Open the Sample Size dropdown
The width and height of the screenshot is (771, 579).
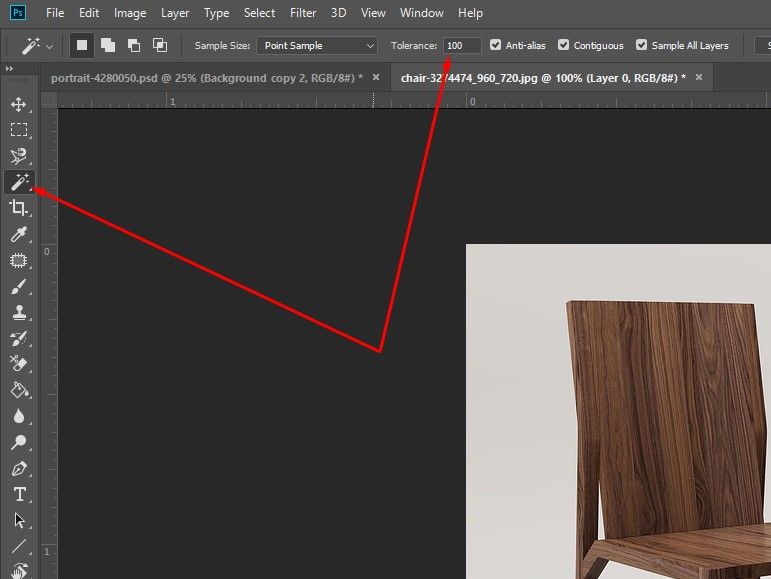point(316,45)
